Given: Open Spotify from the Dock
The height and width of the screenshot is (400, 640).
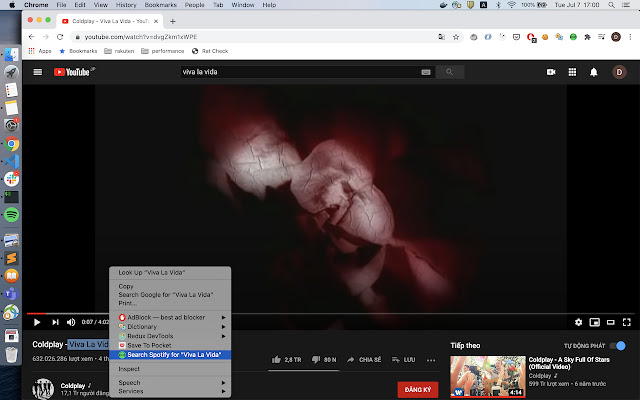Looking at the screenshot, I should (11, 215).
